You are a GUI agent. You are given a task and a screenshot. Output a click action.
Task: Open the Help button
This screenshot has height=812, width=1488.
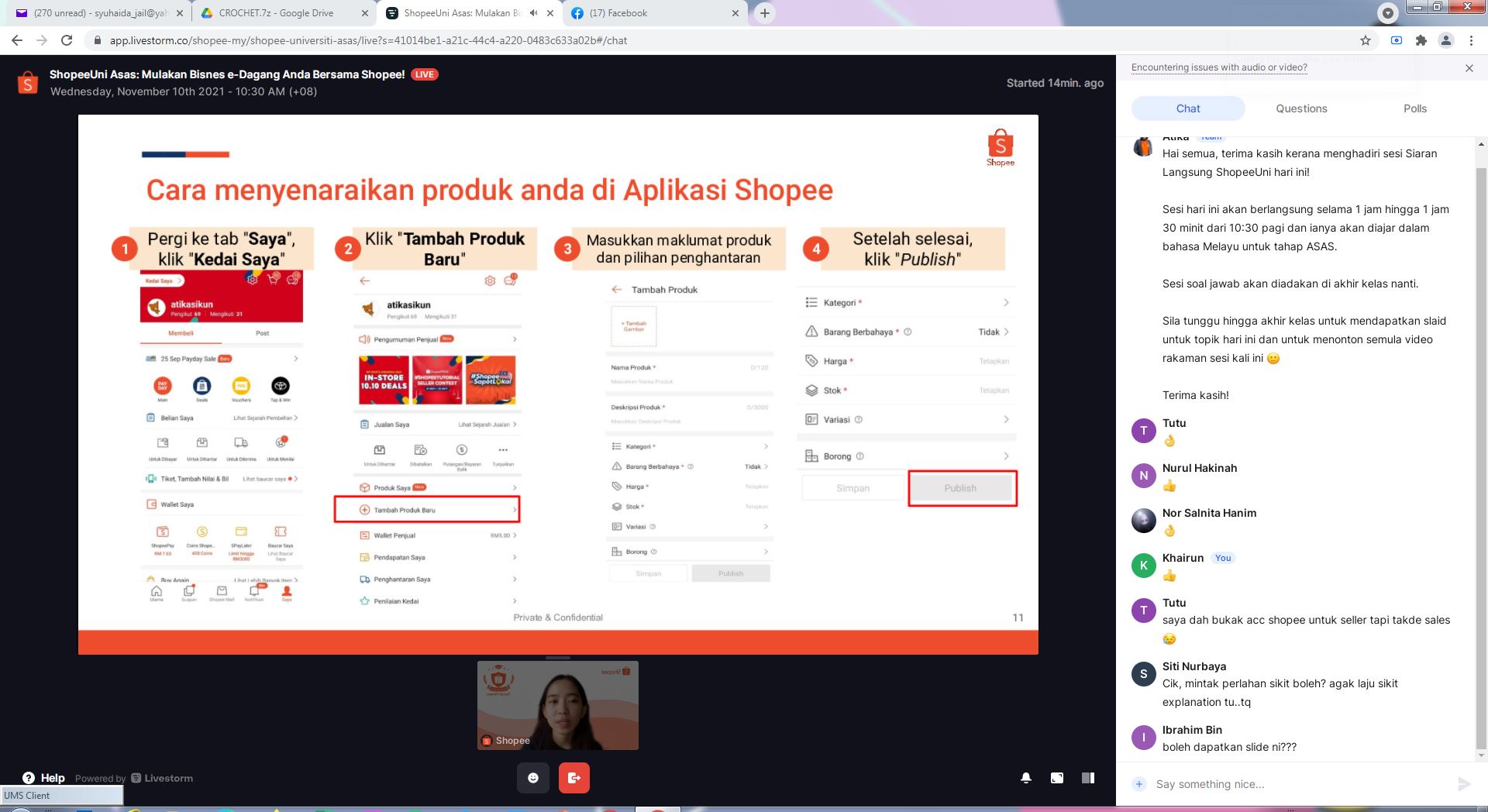pos(44,778)
